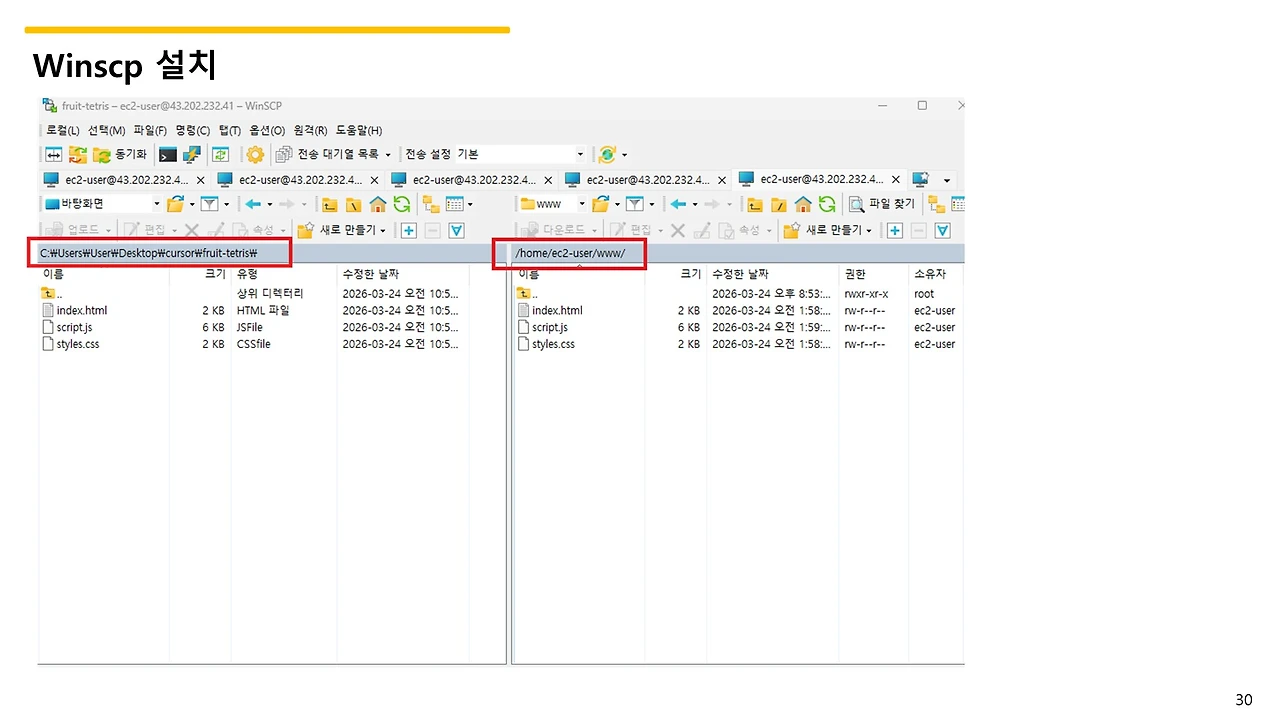Click the Synchronize Browsing orange arrows icon

[78, 155]
